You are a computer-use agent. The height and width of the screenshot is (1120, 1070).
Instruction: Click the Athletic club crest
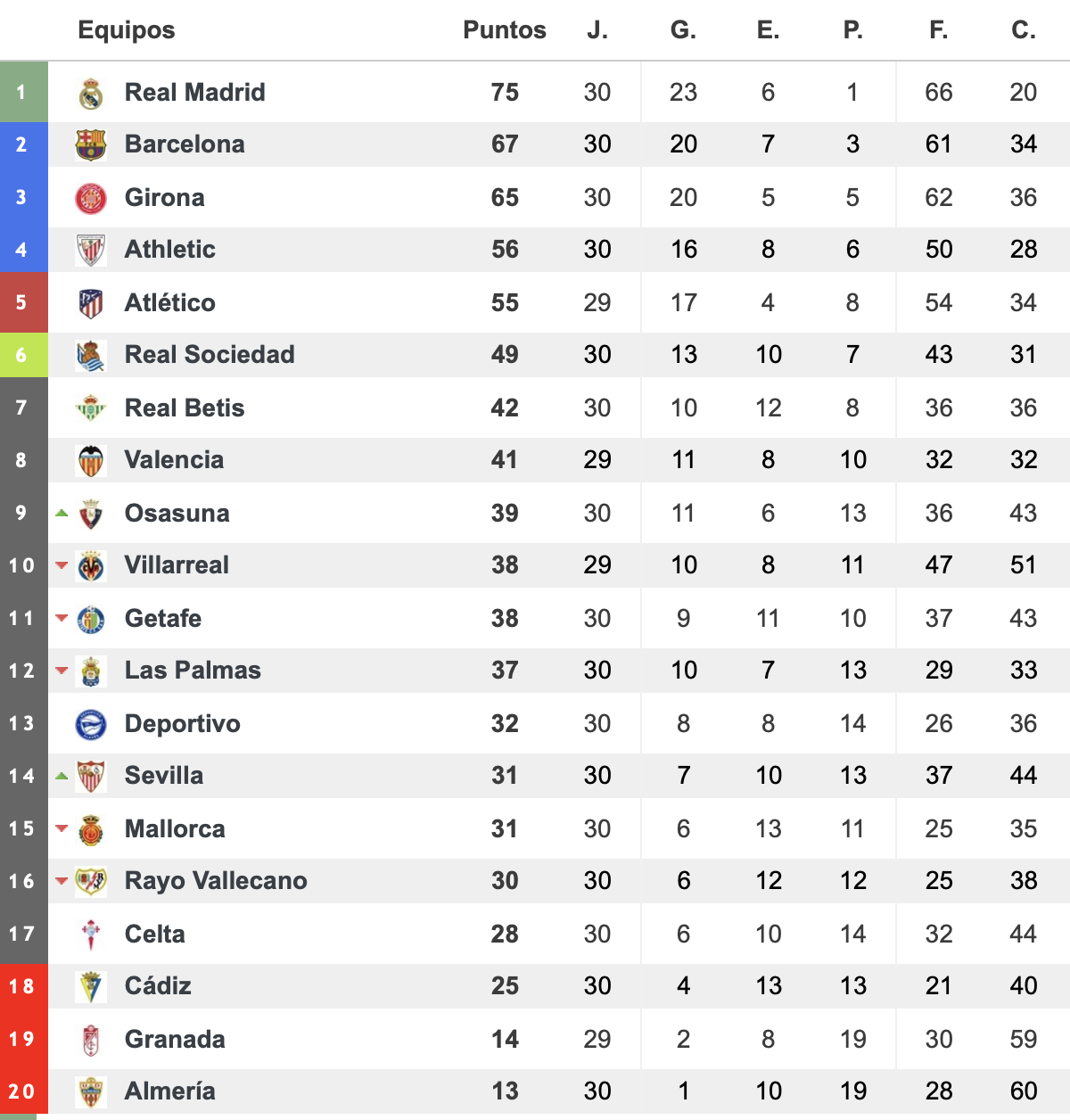pos(91,250)
